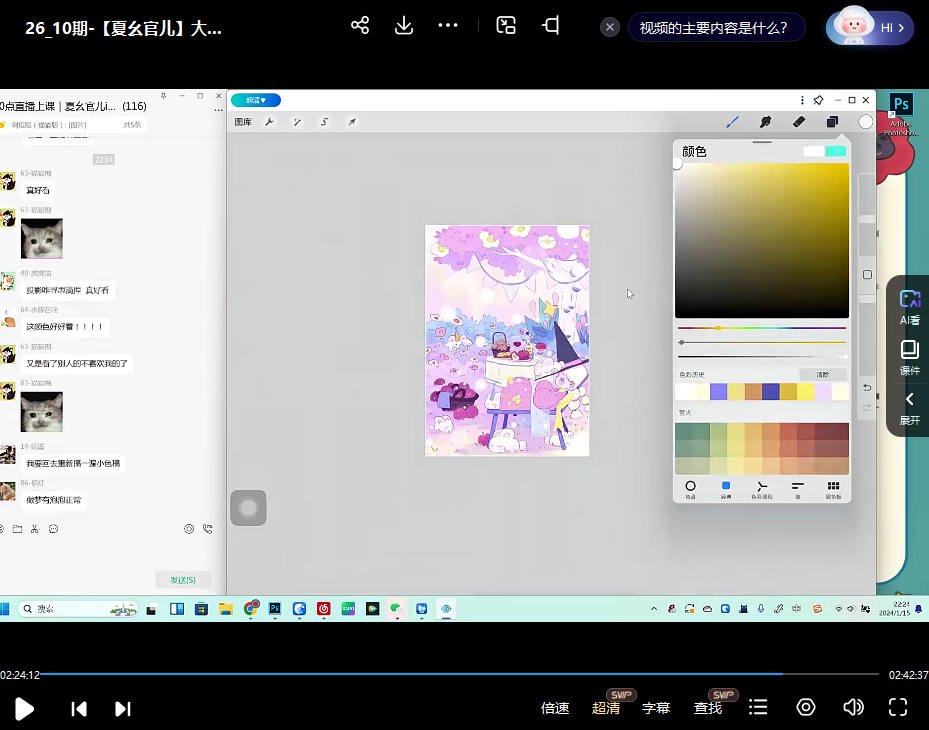Image resolution: width=929 pixels, height=730 pixels.
Task: Toggle fullscreen mode for the video
Action: pyautogui.click(x=898, y=708)
